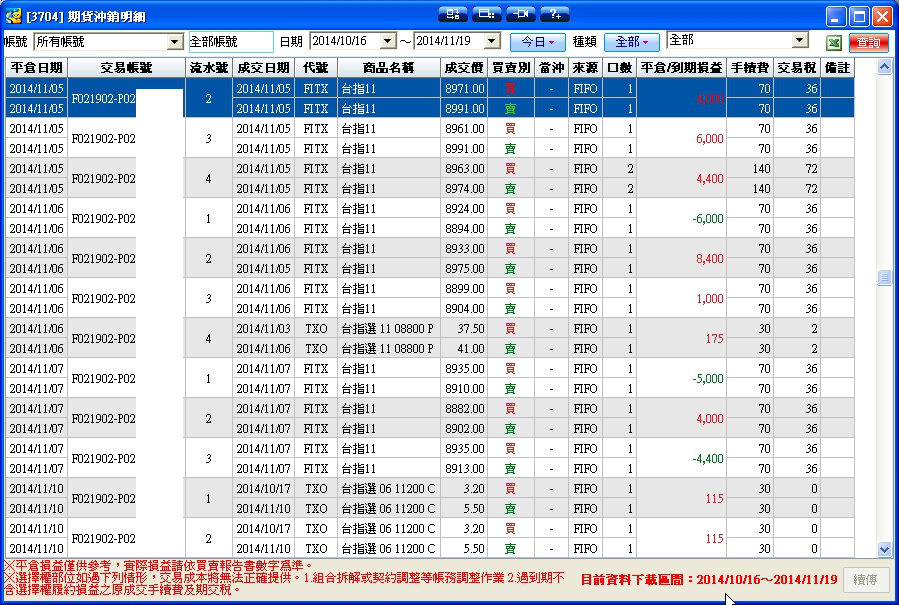Sort by the 交易帳號 column header
The width and height of the screenshot is (899, 605).
[127, 68]
